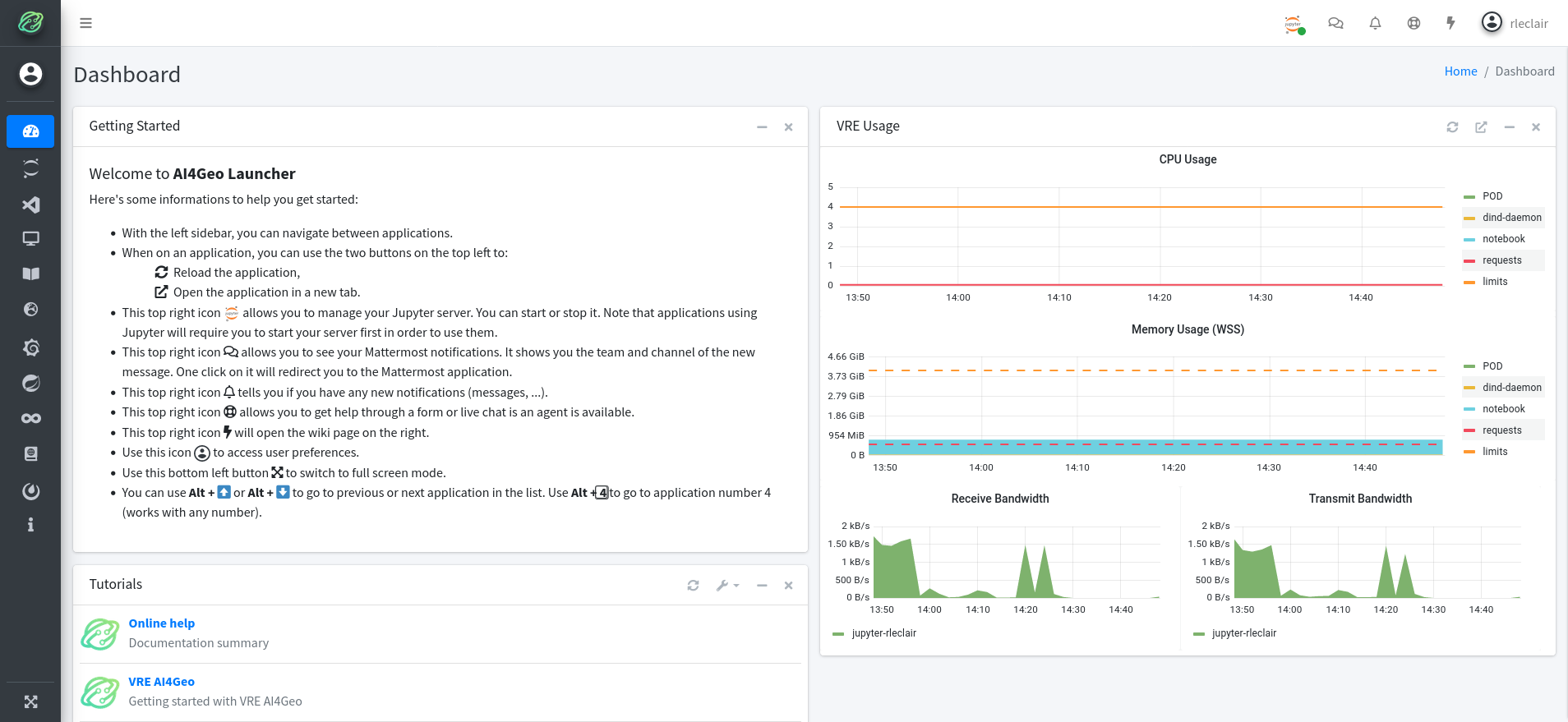This screenshot has height=722, width=1568.
Task: Go to Home breadcrumb link
Action: (x=1460, y=71)
